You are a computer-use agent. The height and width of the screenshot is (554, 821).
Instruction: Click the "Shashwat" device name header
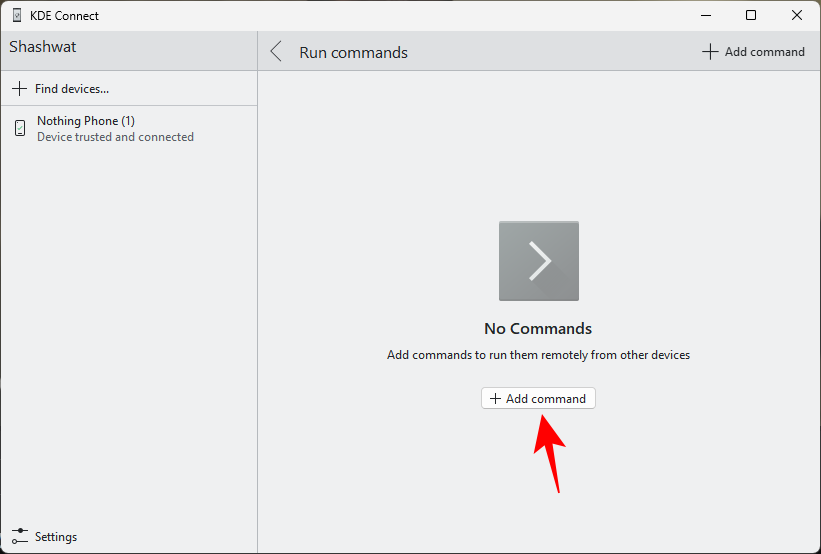pos(43,47)
